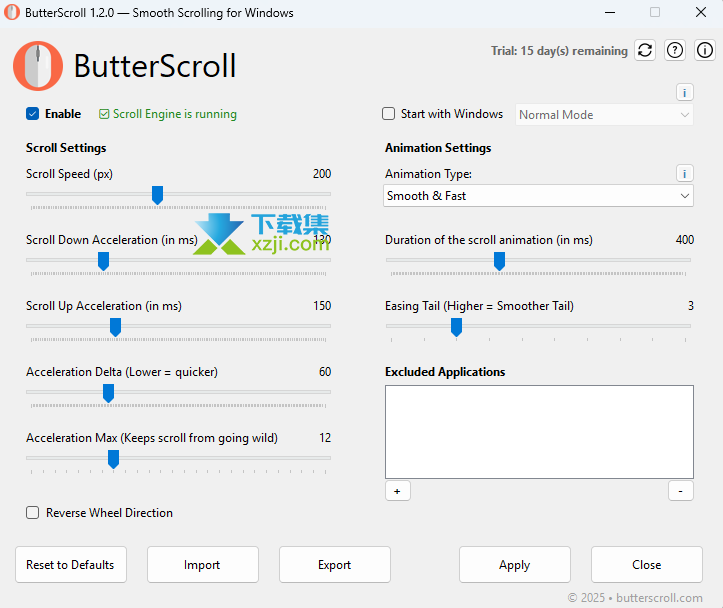Click the ButterScroll mouse logo
This screenshot has width=723, height=608.
pyautogui.click(x=38, y=66)
